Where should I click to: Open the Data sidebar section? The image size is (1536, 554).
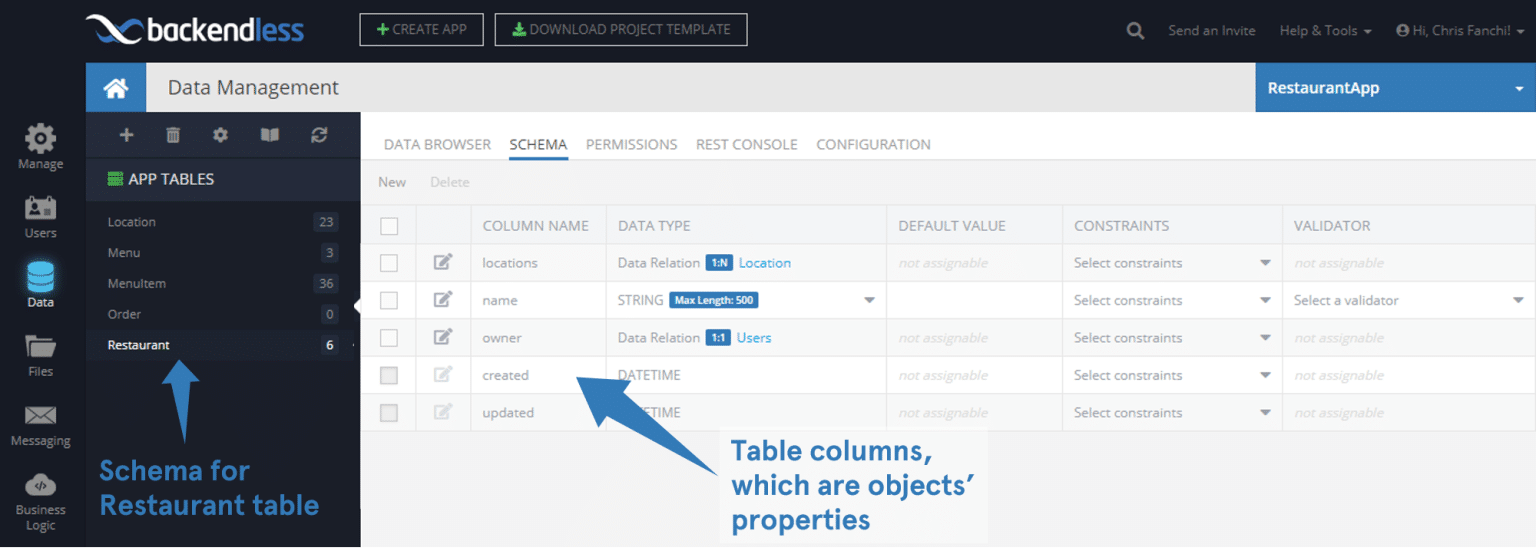40,284
